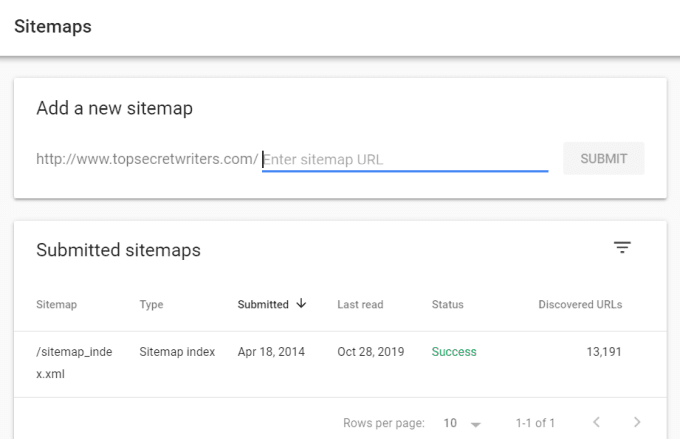Click the Status column header
Image resolution: width=680 pixels, height=439 pixels.
[447, 305]
